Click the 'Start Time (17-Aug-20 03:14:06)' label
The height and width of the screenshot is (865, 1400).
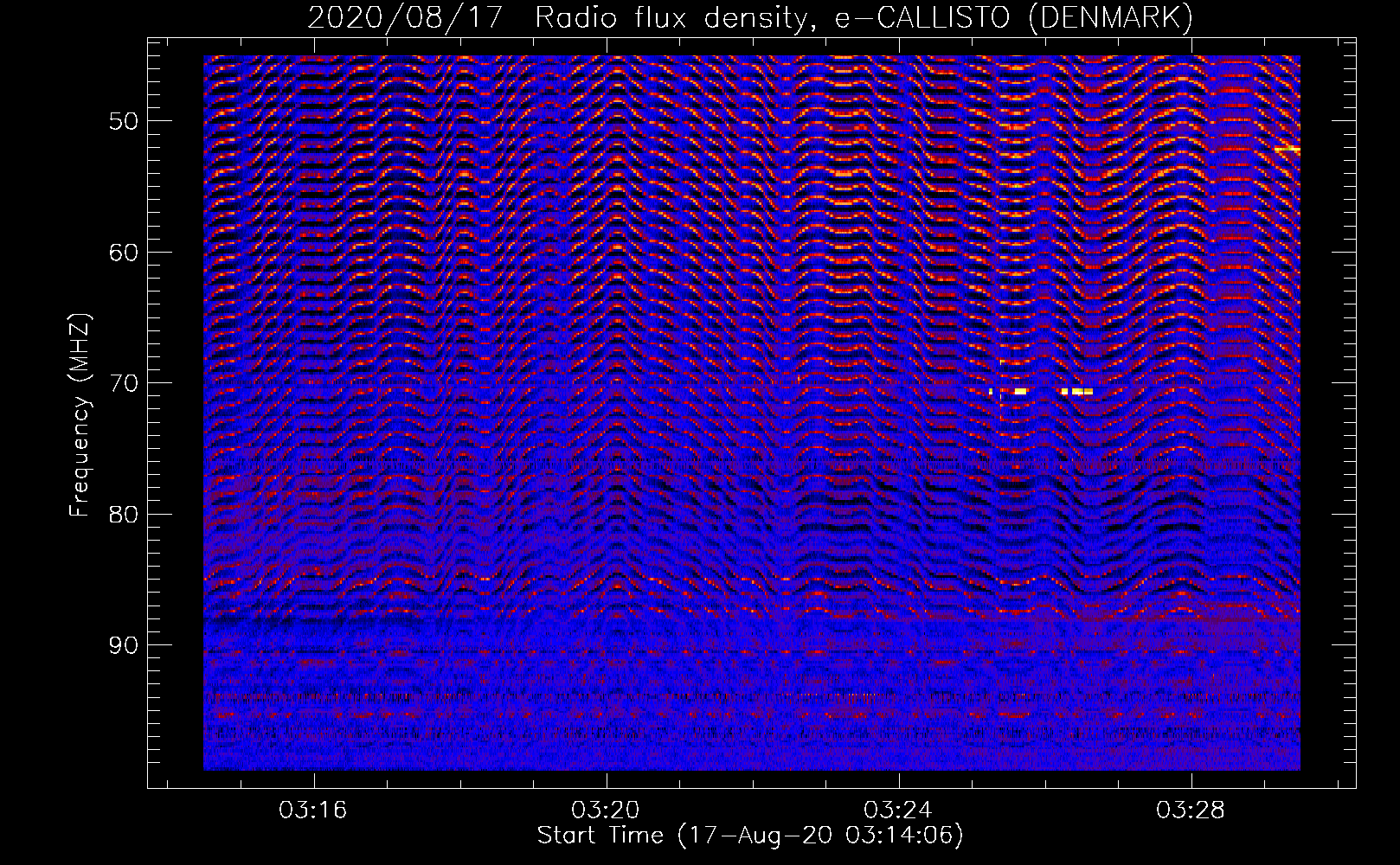point(750,836)
